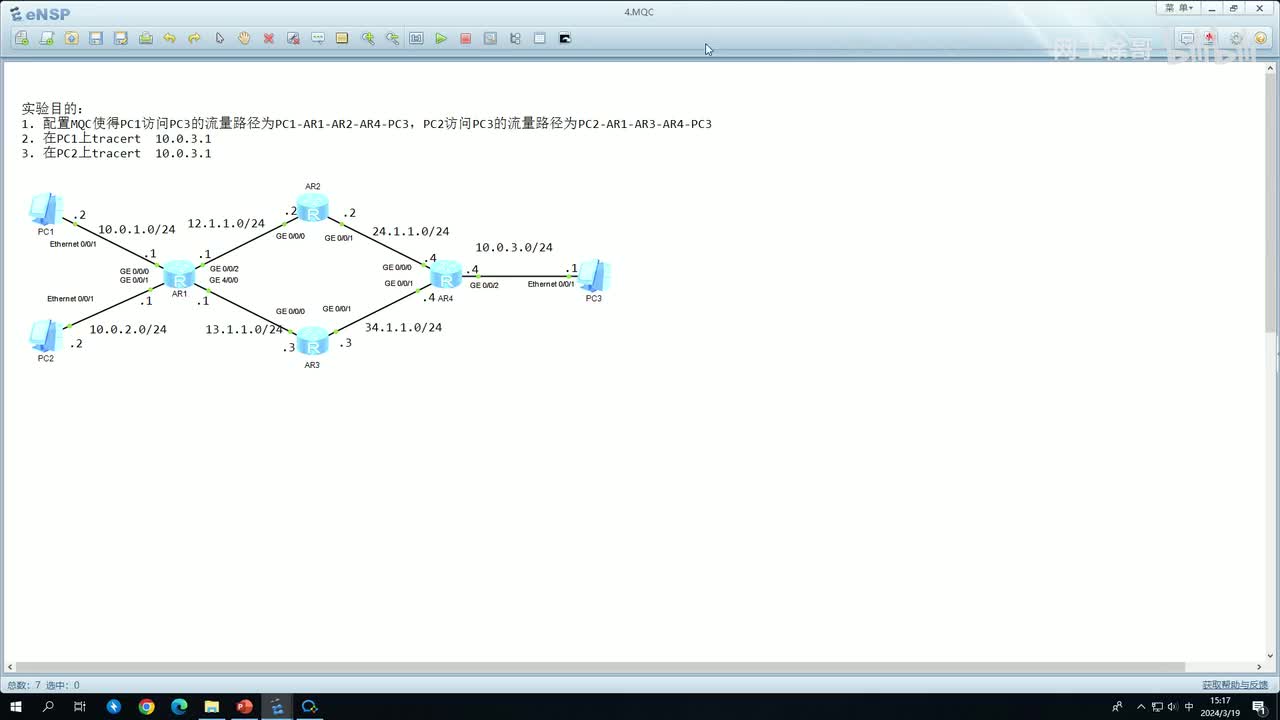
Task: Select the yellow rectangle palette tool
Action: coord(342,38)
